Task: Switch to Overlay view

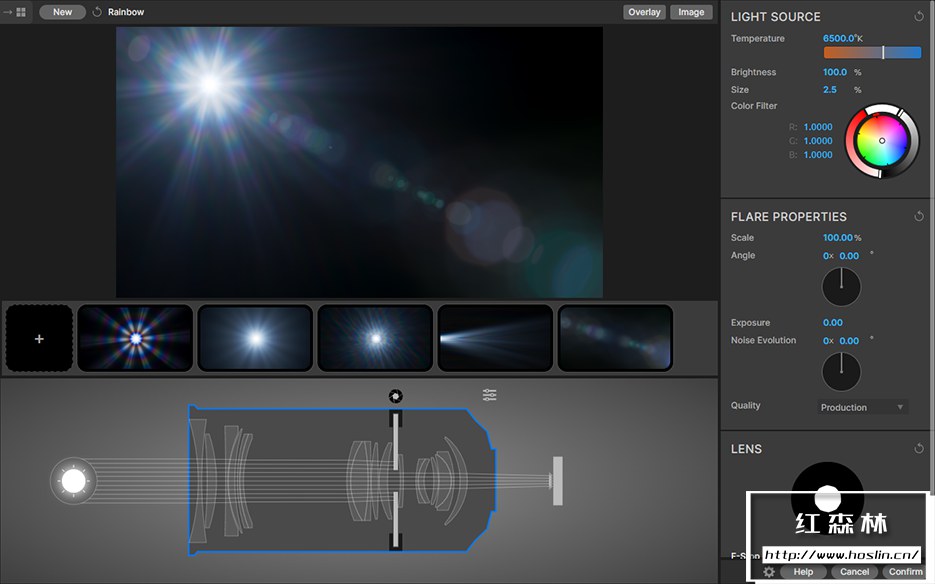Action: [644, 12]
